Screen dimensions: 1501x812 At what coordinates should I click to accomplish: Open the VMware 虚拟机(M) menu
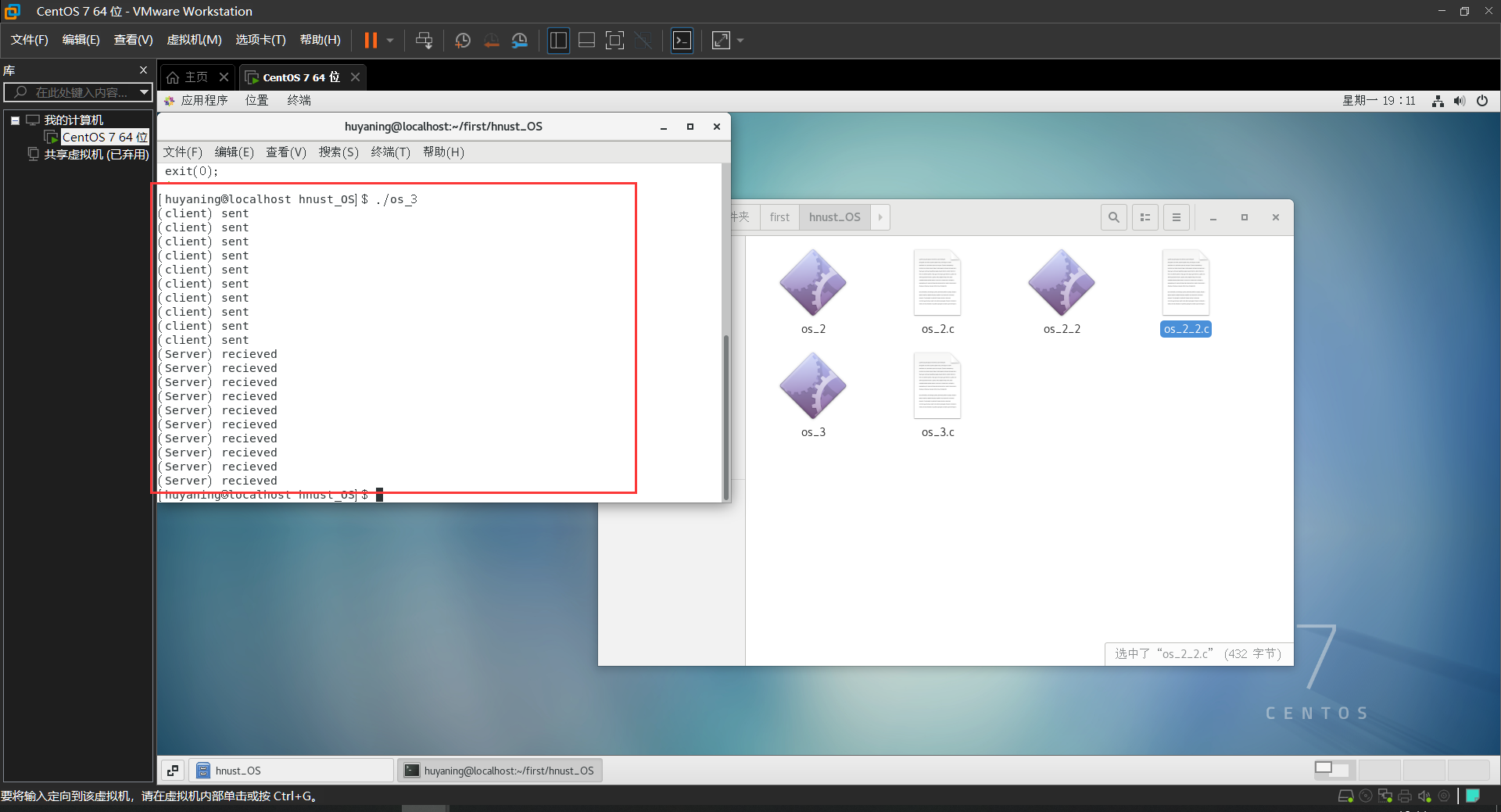pos(195,40)
